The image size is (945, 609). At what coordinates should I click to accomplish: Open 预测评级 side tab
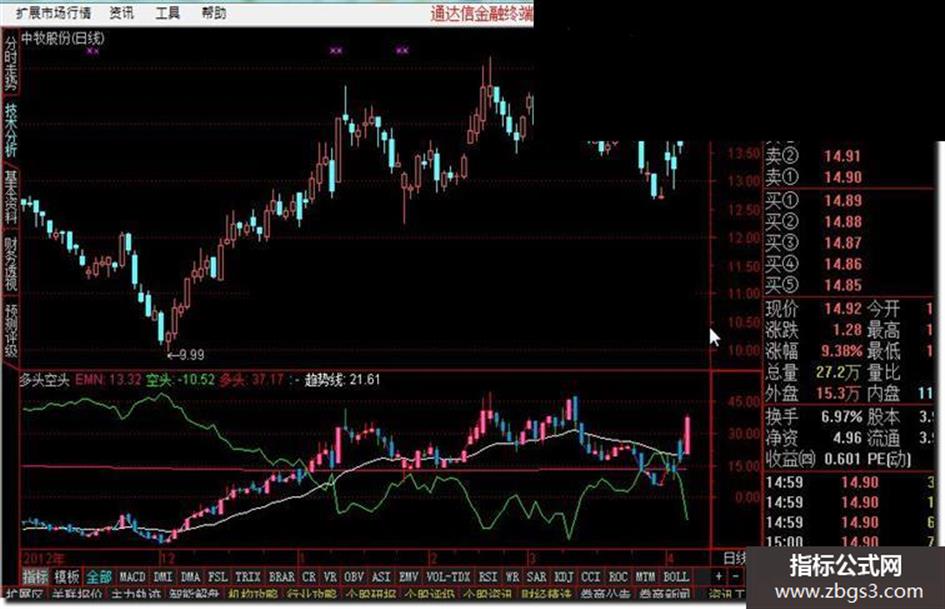[x=11, y=331]
